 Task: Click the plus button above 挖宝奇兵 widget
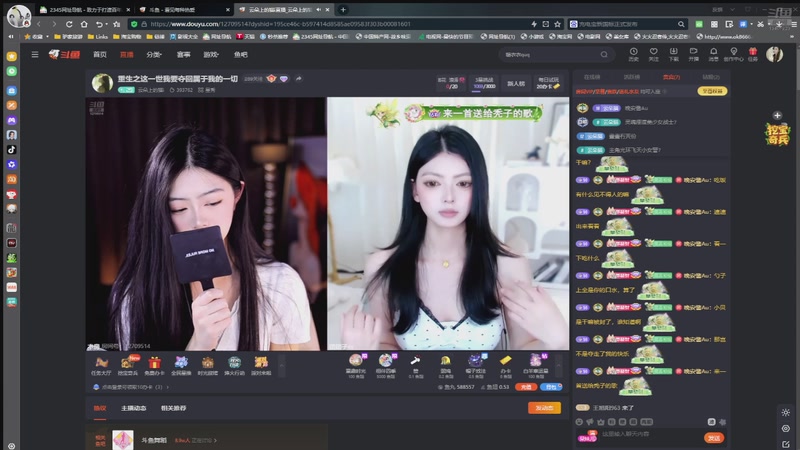tap(777, 115)
